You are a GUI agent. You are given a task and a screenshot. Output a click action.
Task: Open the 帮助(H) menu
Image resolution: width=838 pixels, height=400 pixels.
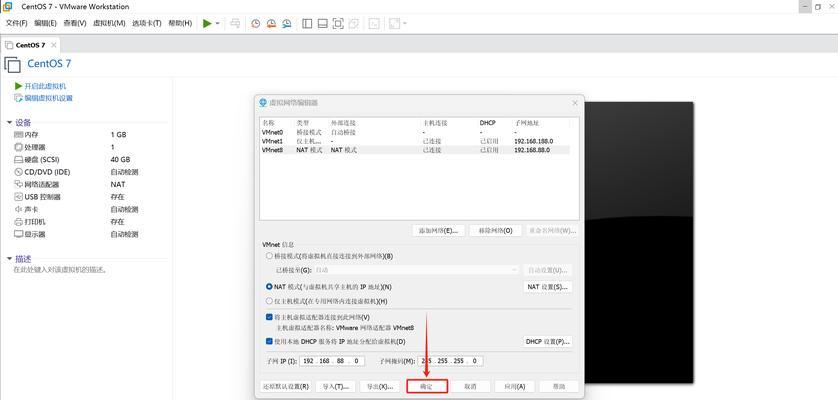point(180,24)
